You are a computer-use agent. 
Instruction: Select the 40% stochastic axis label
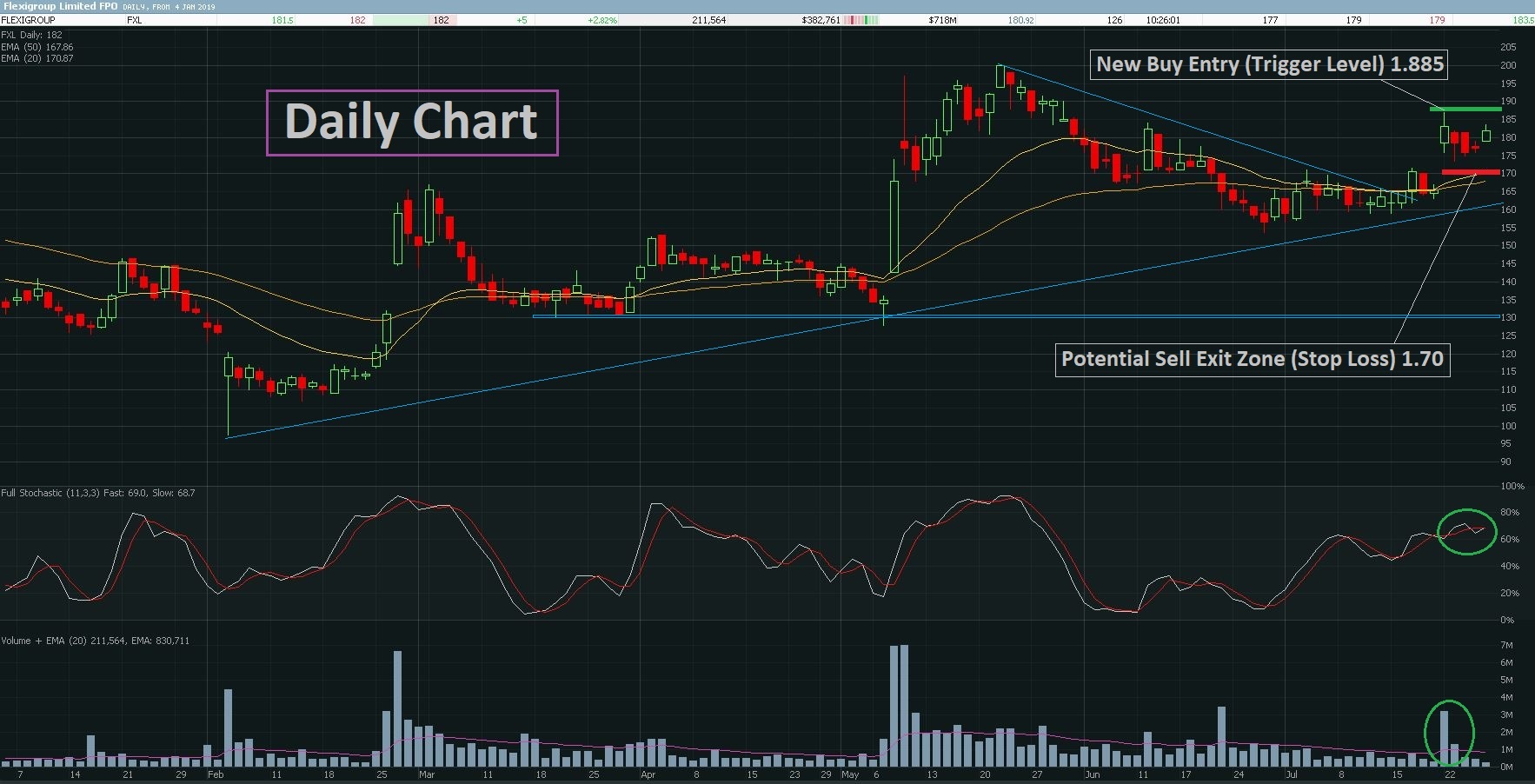1510,567
